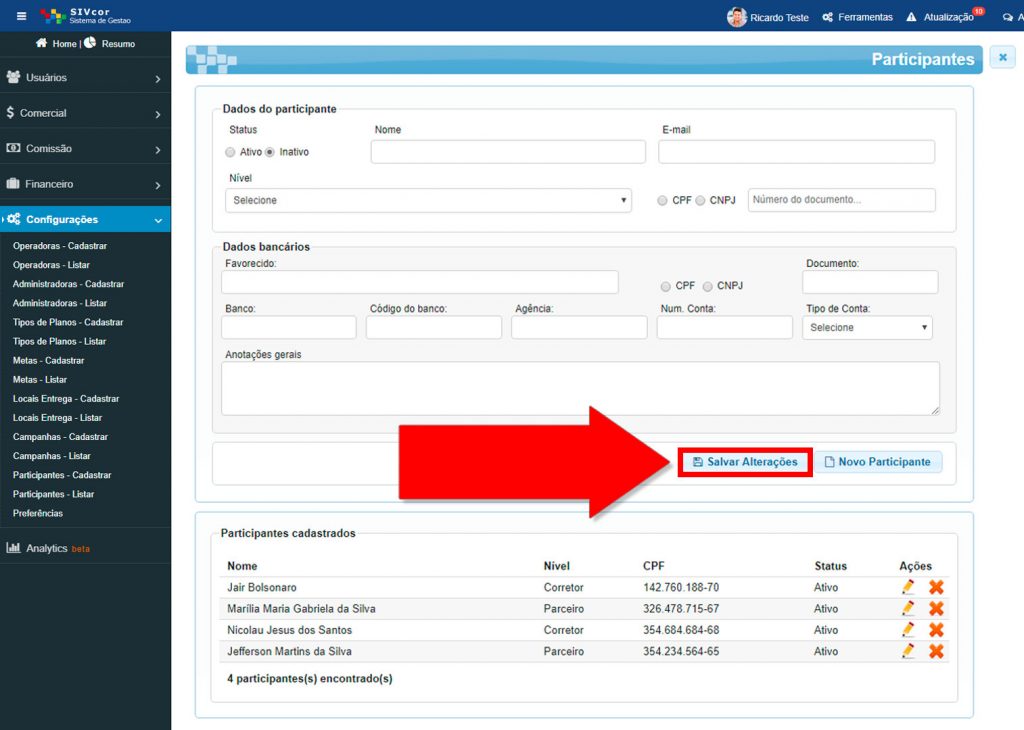Click the Novo Participante button
1024x730 pixels.
(878, 462)
